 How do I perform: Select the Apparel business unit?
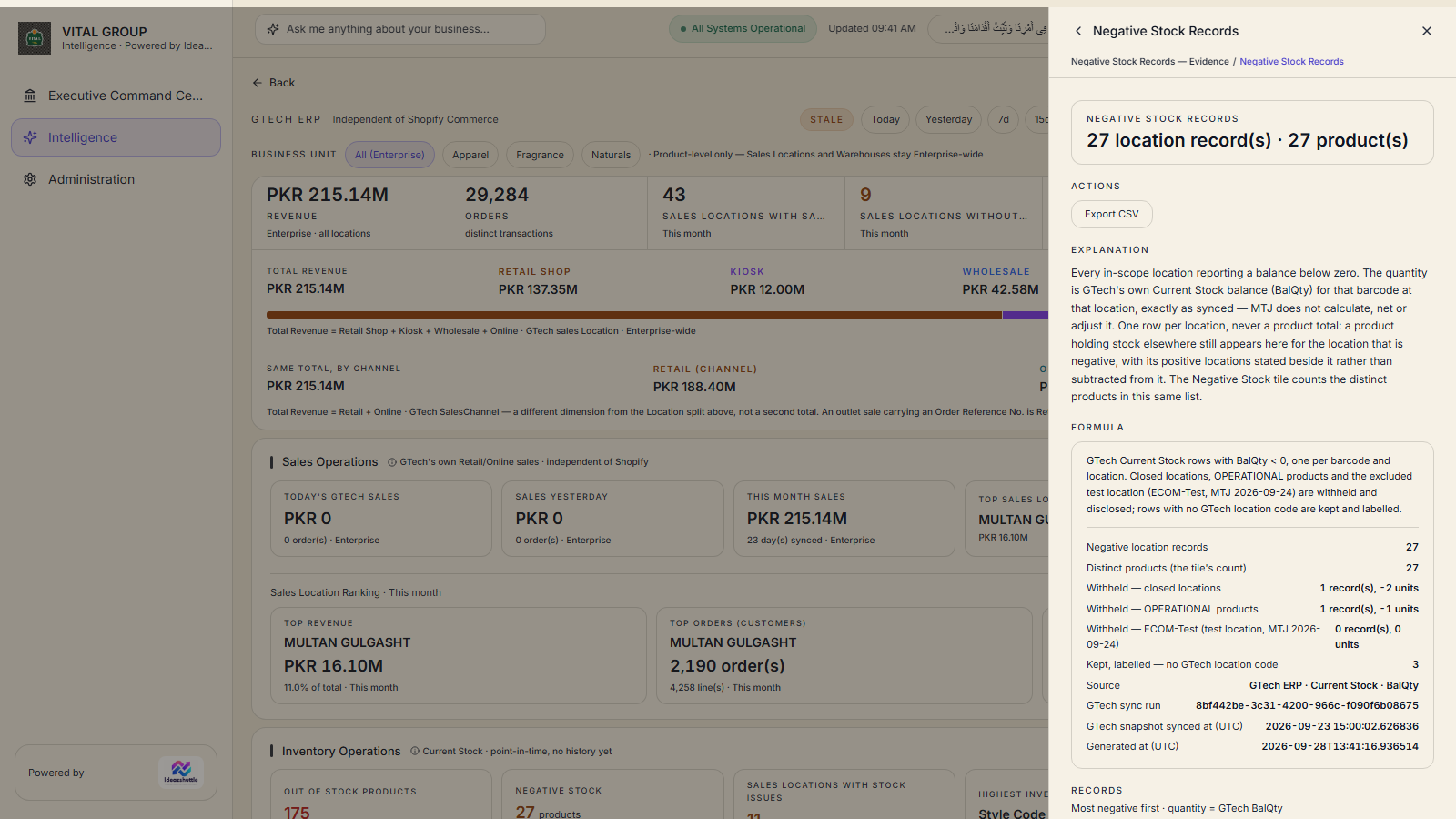point(470,155)
